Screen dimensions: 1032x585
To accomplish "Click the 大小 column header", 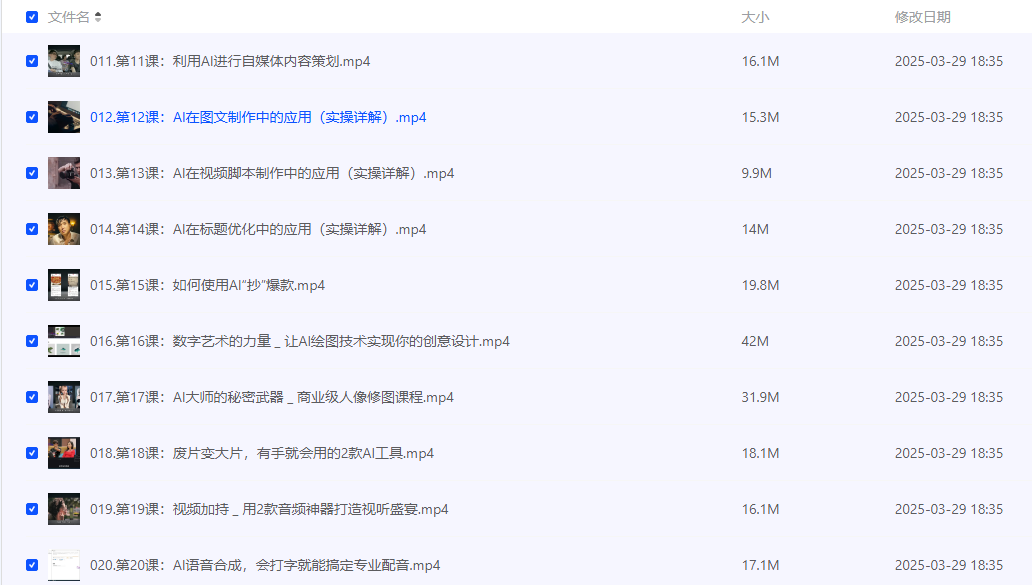I will tap(755, 17).
